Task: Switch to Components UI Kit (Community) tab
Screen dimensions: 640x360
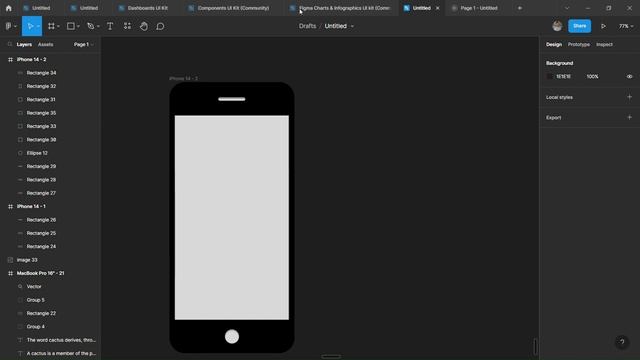Action: point(229,8)
